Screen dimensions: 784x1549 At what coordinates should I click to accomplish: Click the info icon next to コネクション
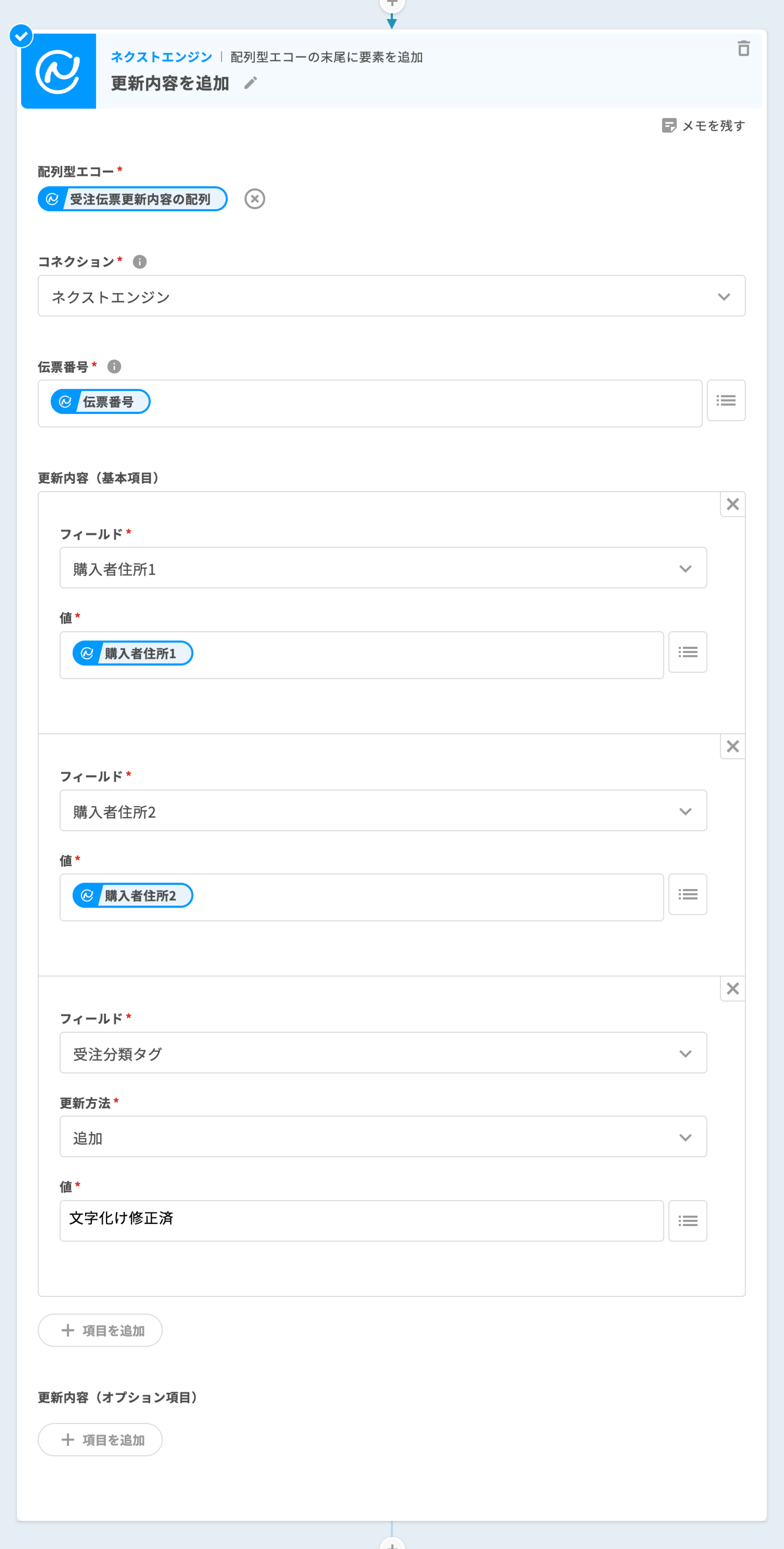pos(139,262)
